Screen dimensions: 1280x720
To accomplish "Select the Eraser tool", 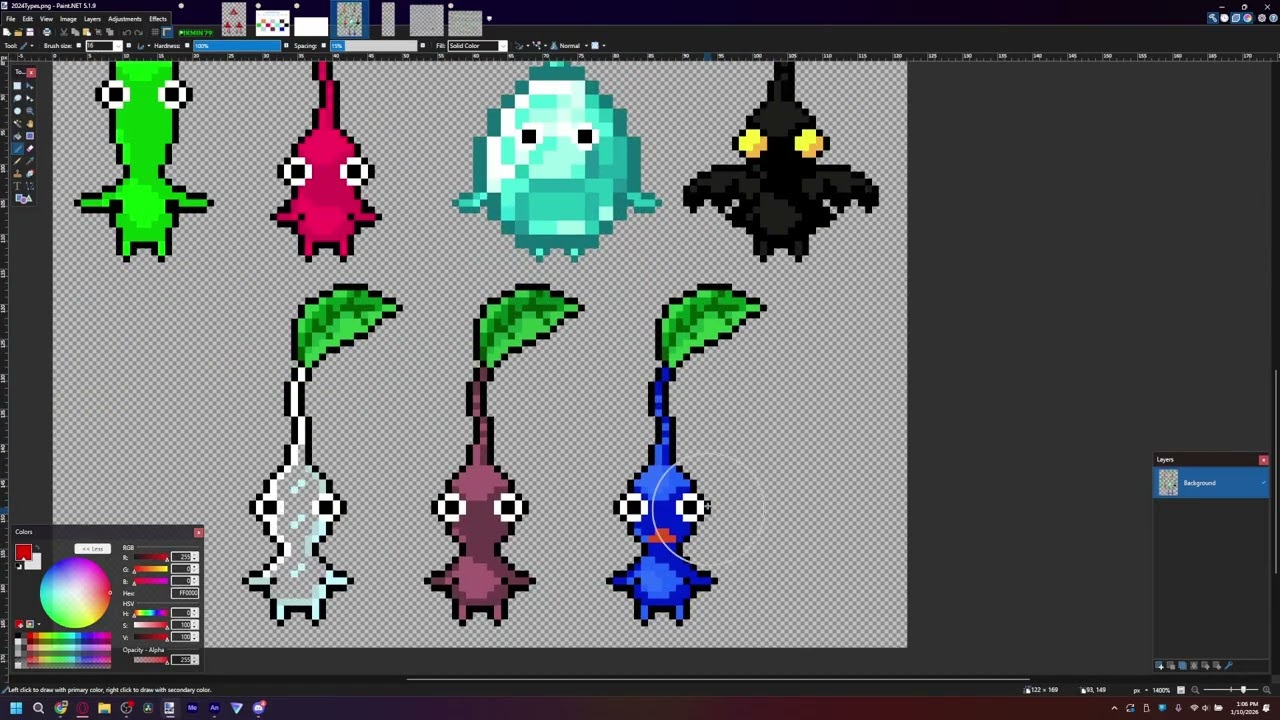I will click(30, 148).
